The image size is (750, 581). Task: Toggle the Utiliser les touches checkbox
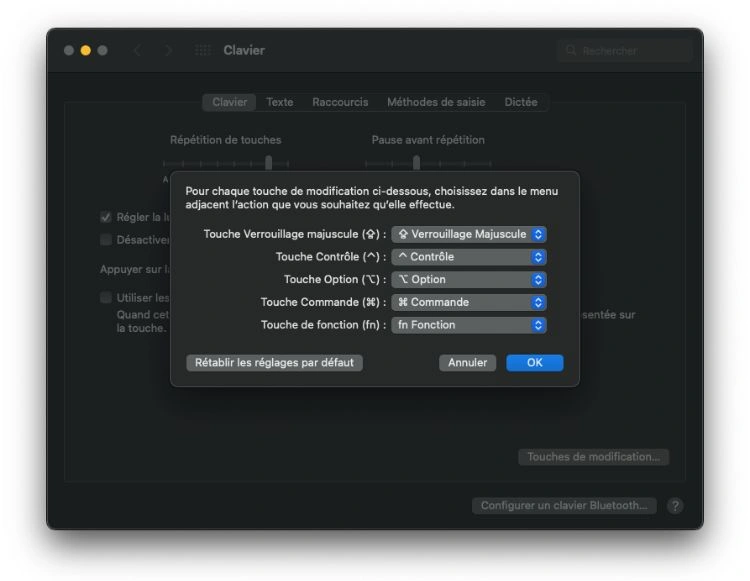click(106, 297)
